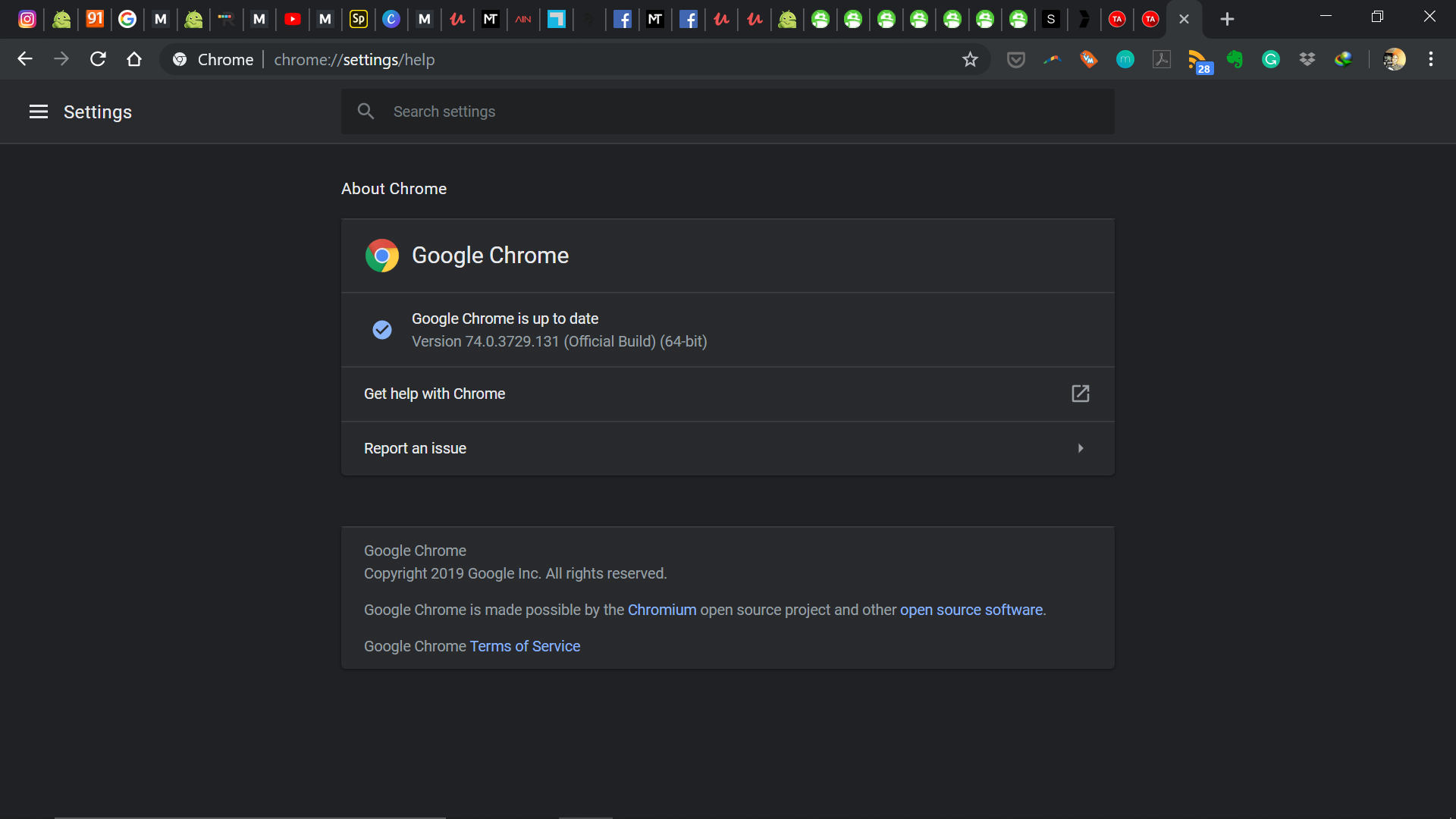Image resolution: width=1456 pixels, height=819 pixels.
Task: Open the Settings hamburger menu
Action: coord(38,111)
